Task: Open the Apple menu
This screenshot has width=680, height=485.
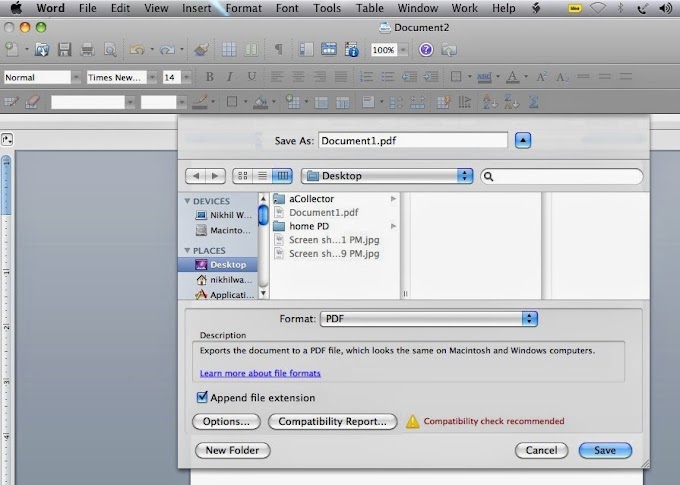Action: coord(16,8)
